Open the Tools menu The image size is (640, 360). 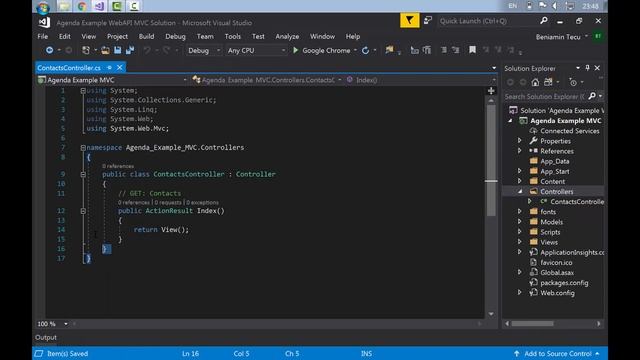(232, 36)
